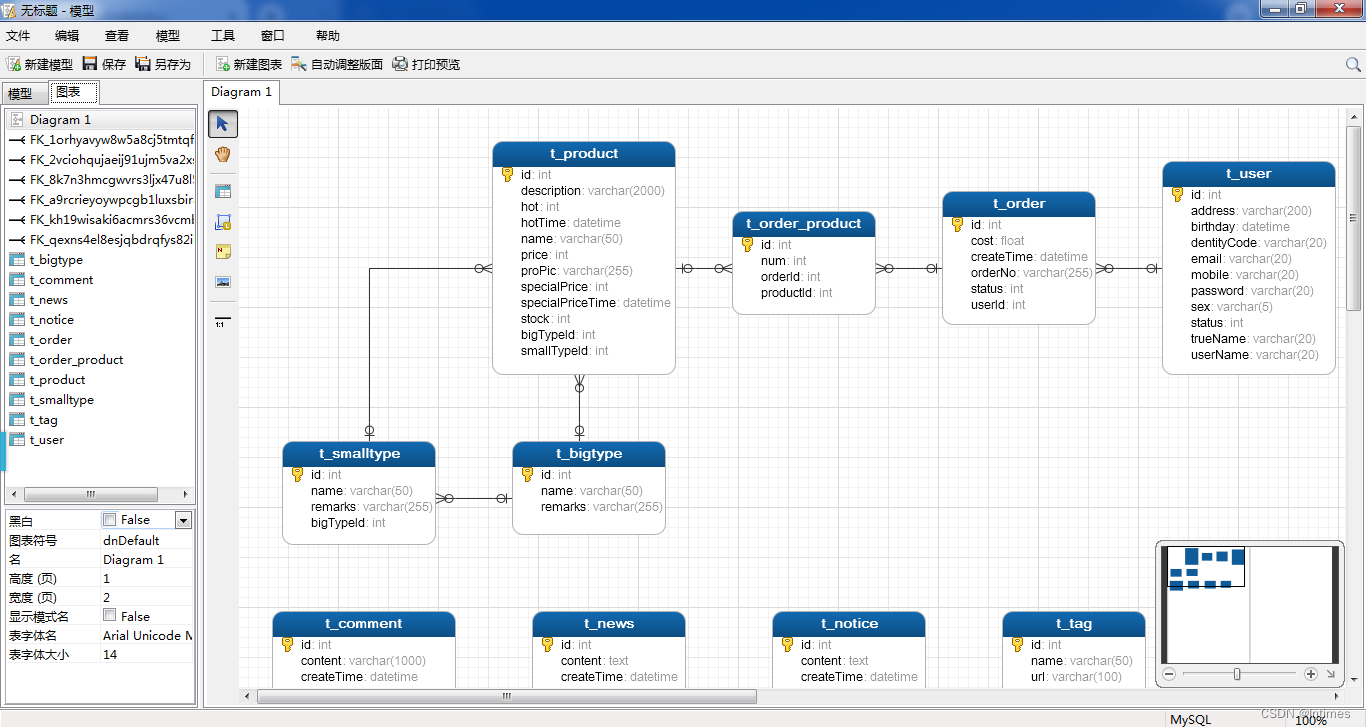Open the 窗口 menu
The image size is (1366, 728).
[273, 36]
